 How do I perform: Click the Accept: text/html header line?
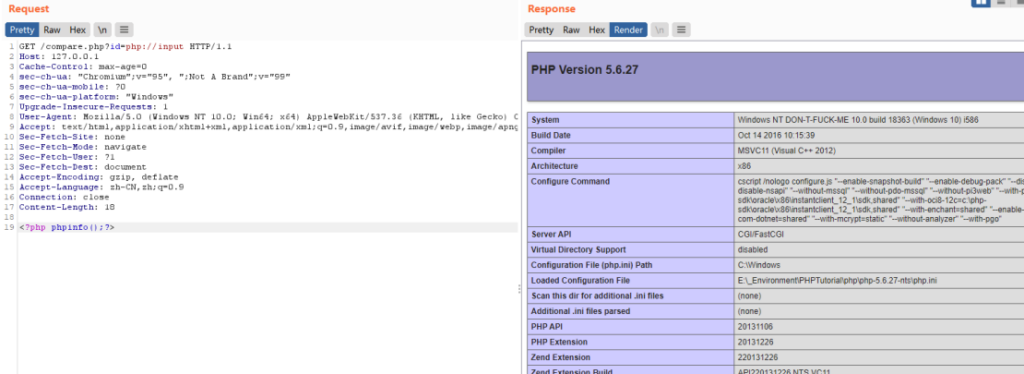268,127
